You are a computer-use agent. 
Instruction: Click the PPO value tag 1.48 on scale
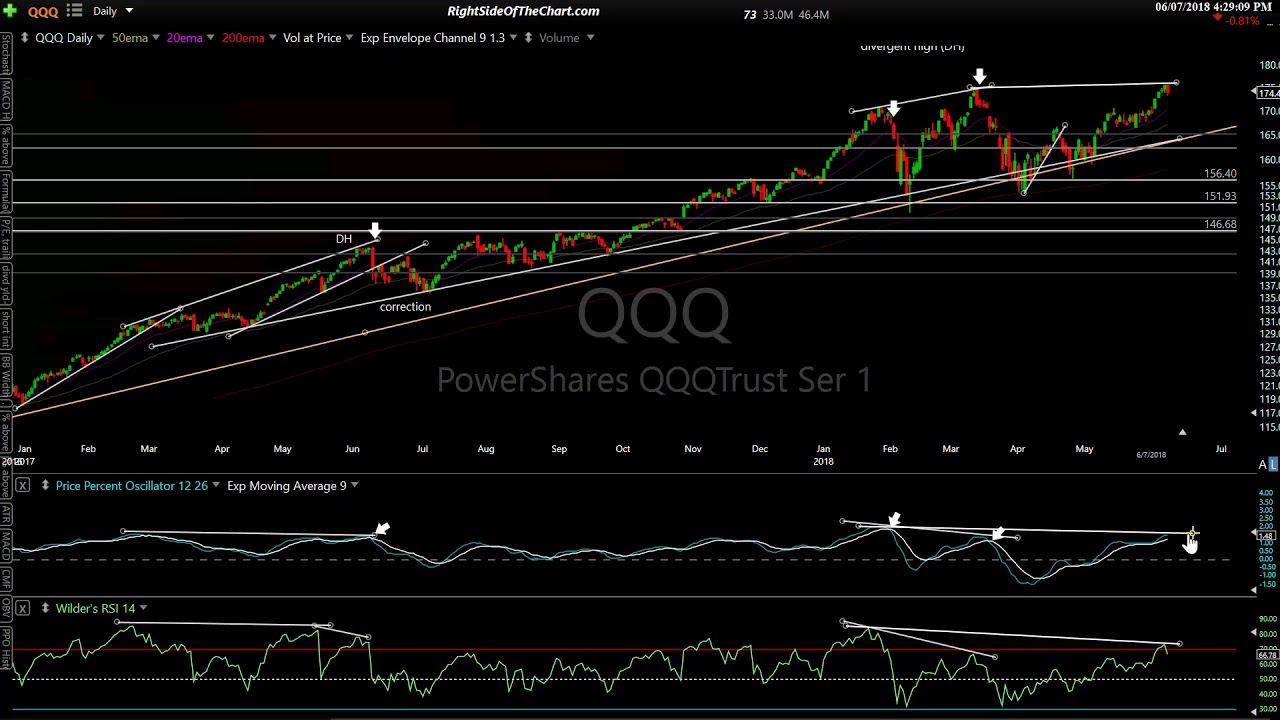pyautogui.click(x=1265, y=536)
